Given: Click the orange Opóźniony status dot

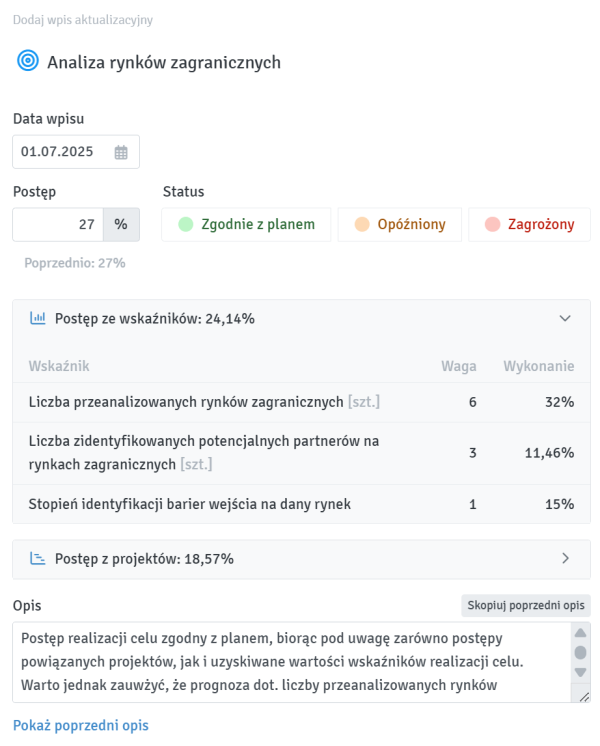Looking at the screenshot, I should coord(361,225).
